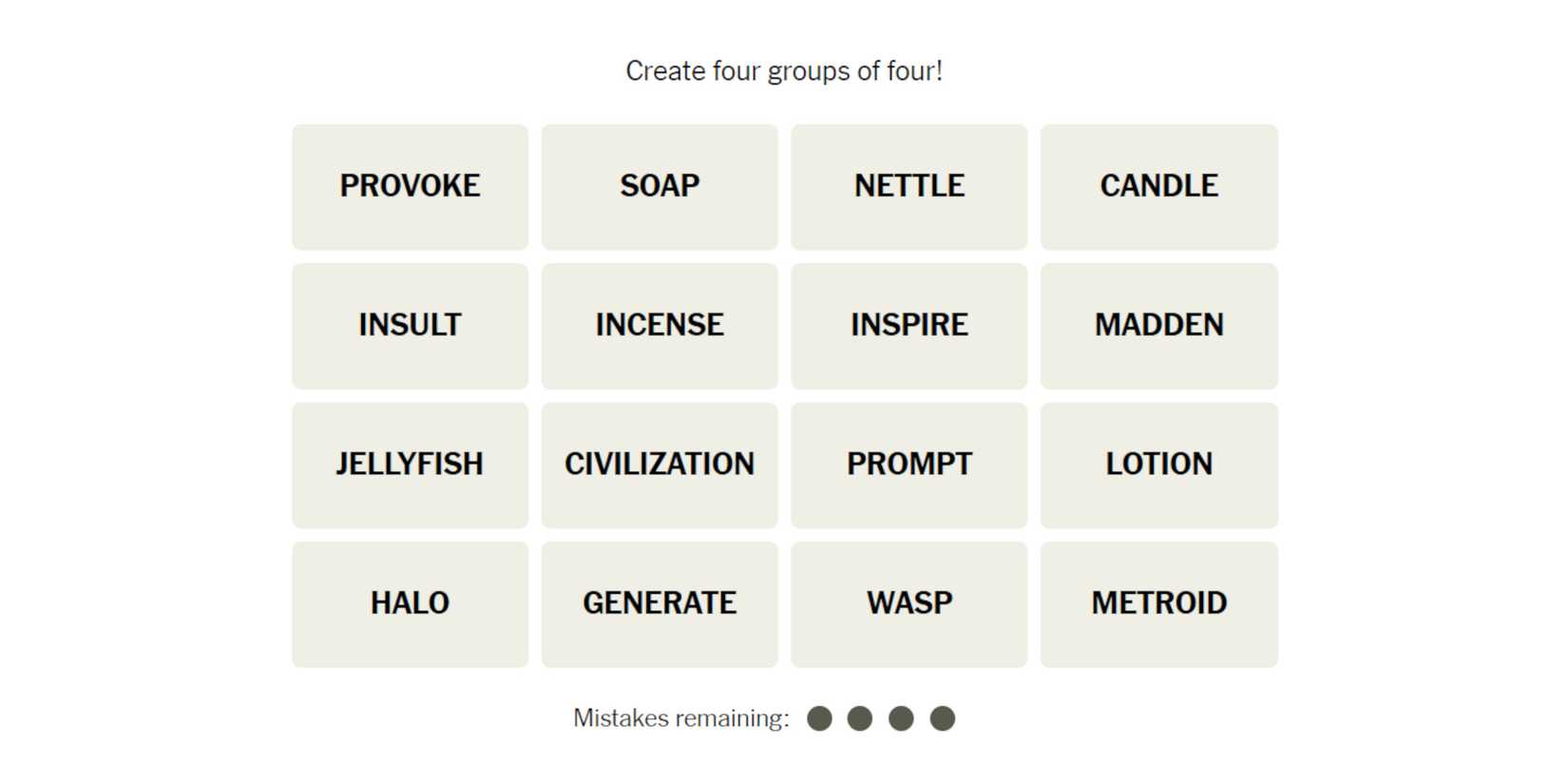Select the WASP tile
Viewport: 1568px width, 784px height.
pyautogui.click(x=908, y=603)
